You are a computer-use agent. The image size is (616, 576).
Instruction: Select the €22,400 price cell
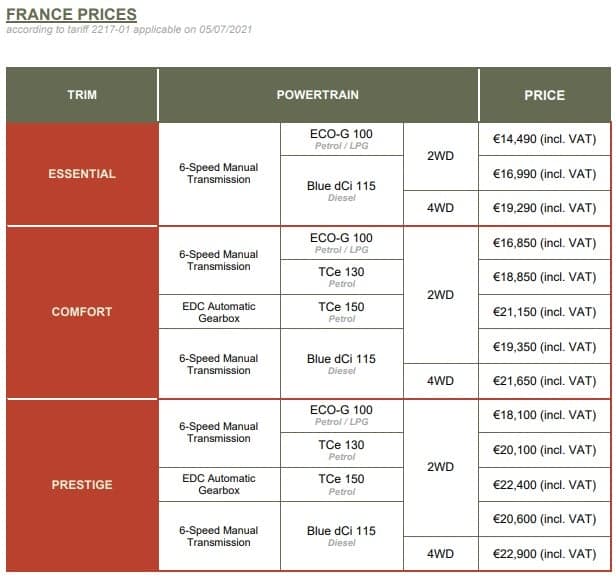544,485
